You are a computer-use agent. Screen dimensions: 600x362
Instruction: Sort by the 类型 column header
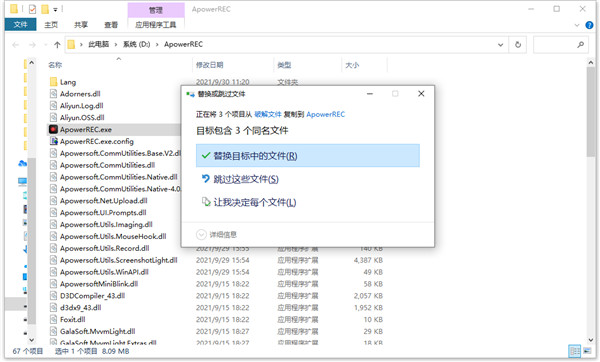[284, 65]
